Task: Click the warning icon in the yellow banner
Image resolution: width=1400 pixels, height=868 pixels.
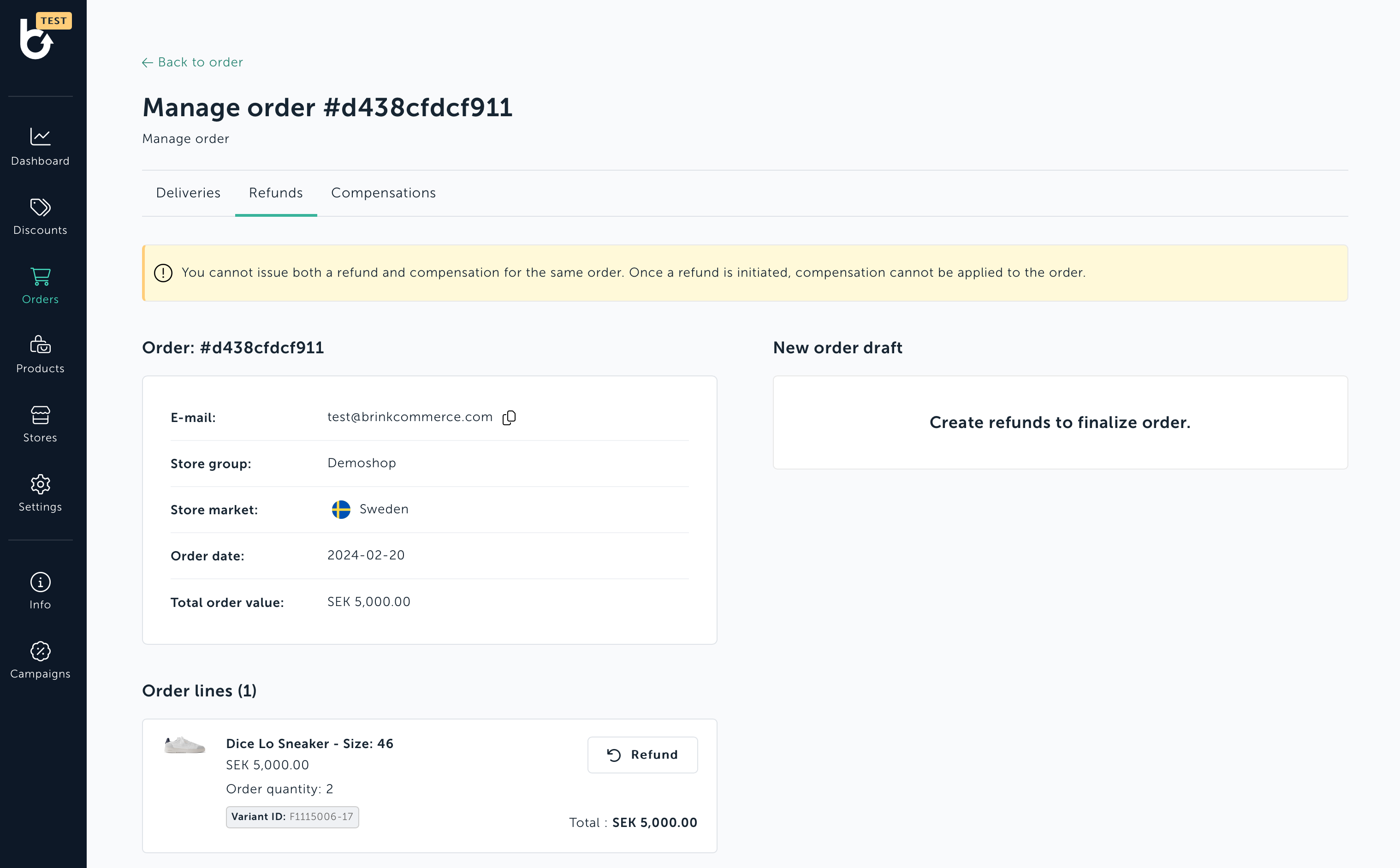Action: (163, 273)
